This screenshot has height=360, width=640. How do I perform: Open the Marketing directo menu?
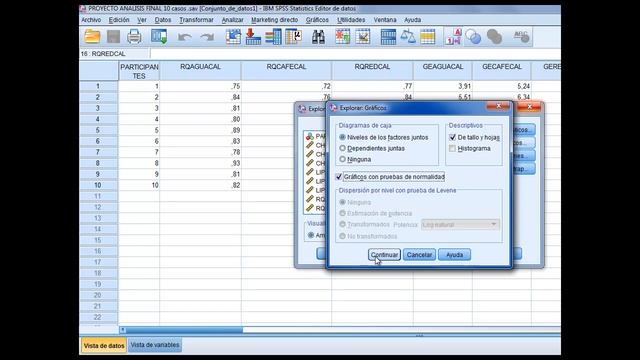click(274, 20)
